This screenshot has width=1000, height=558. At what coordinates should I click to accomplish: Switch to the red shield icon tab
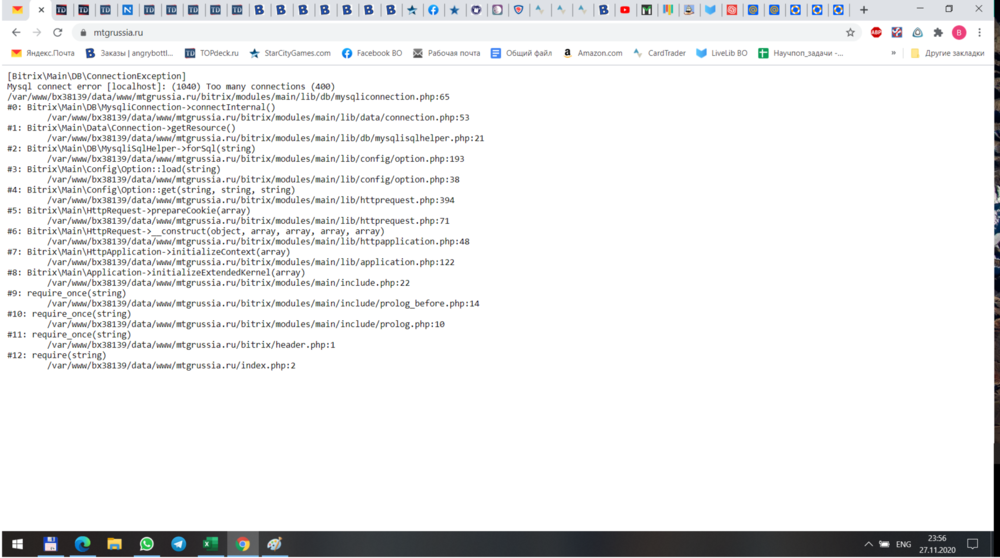point(518,10)
